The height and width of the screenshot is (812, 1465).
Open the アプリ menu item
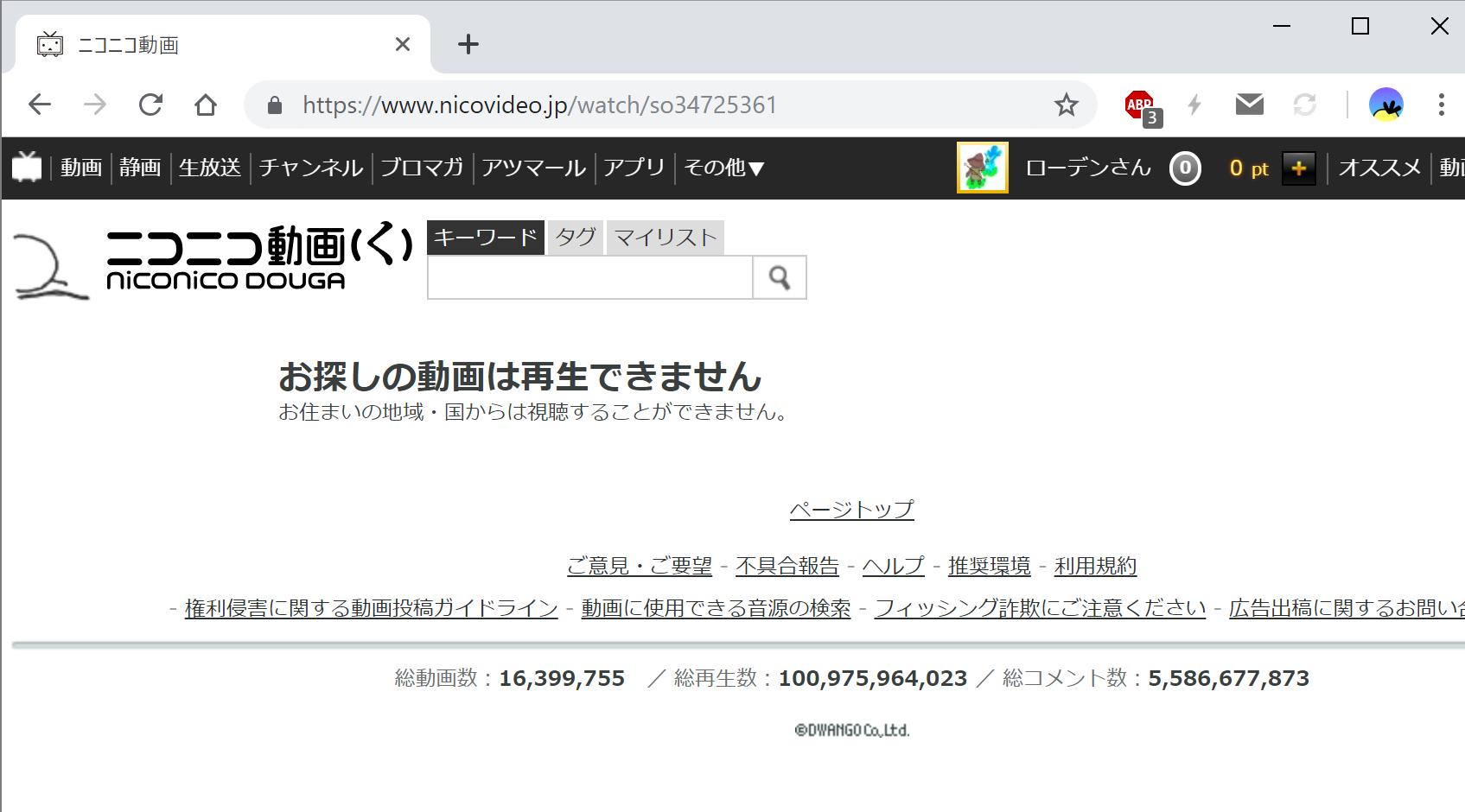coord(634,168)
